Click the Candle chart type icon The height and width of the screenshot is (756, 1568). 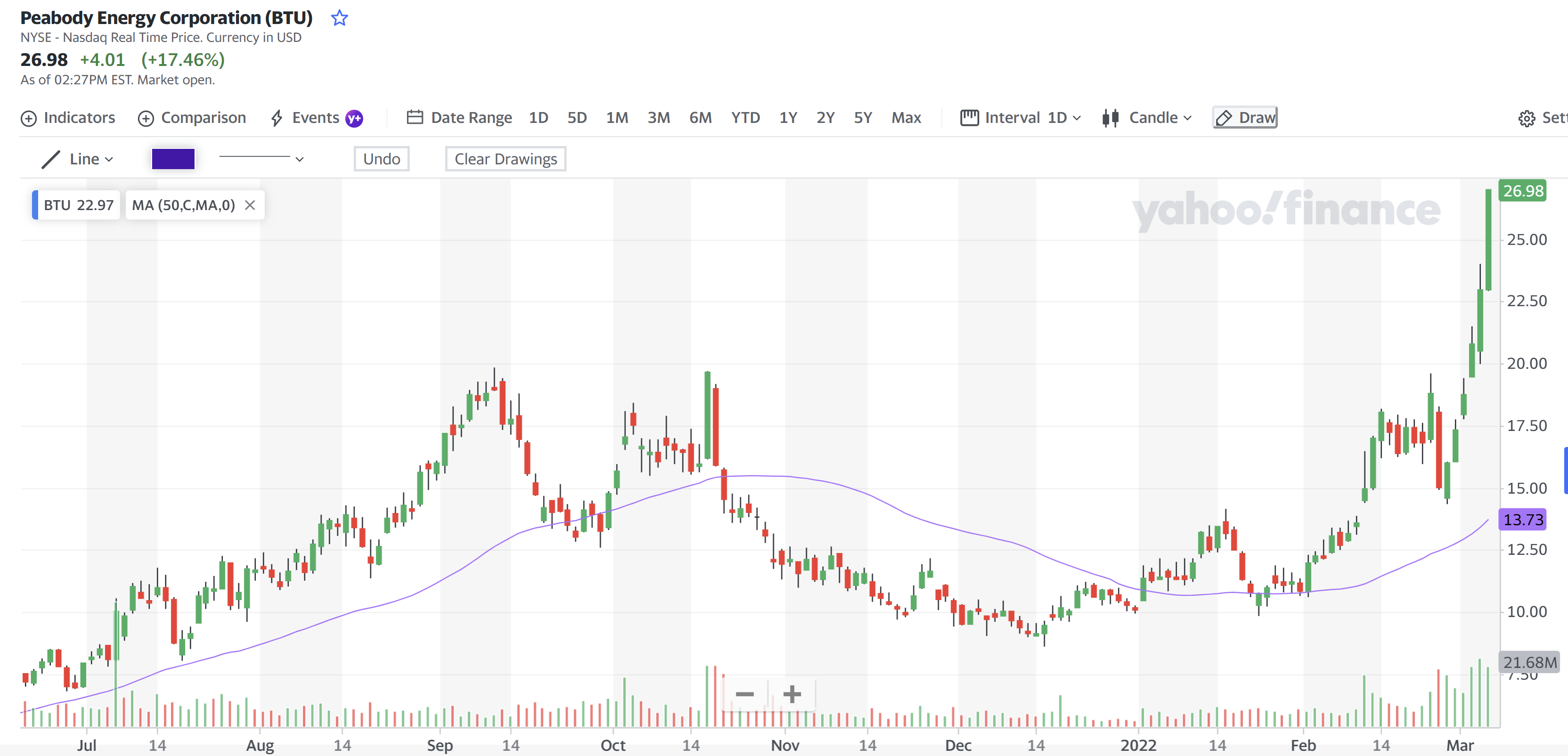[x=1110, y=118]
